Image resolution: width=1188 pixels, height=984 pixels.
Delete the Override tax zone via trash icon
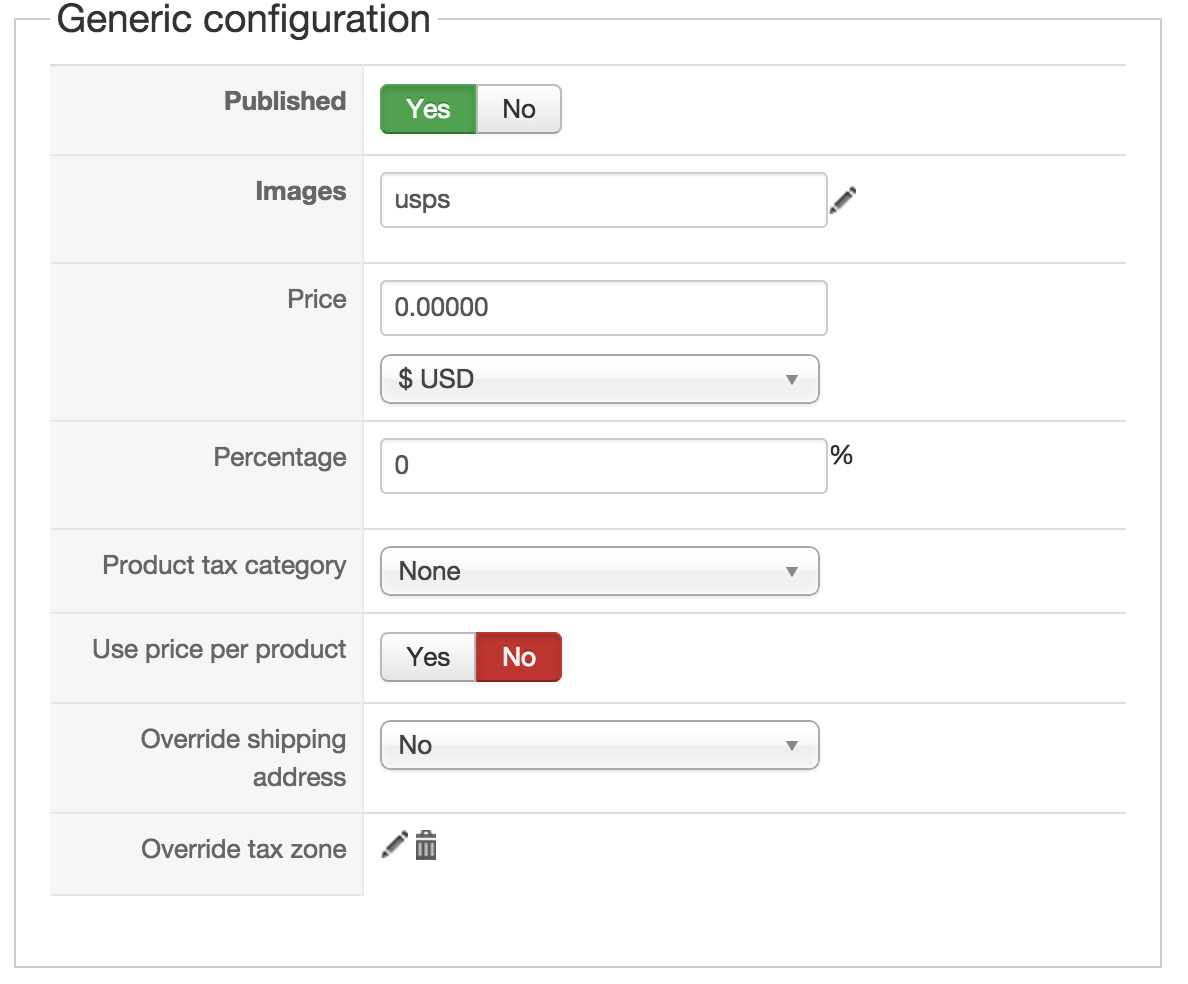(x=426, y=845)
